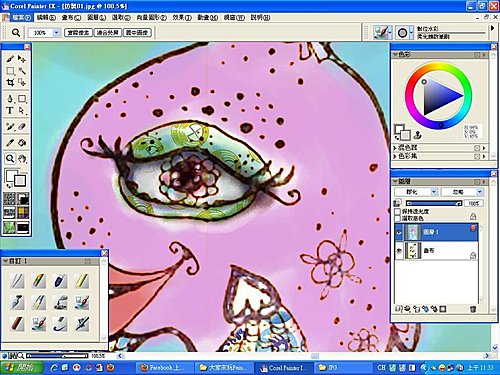The height and width of the screenshot is (375, 500).
Task: Select the Magnifier tool in toolbox
Action: tap(10, 159)
